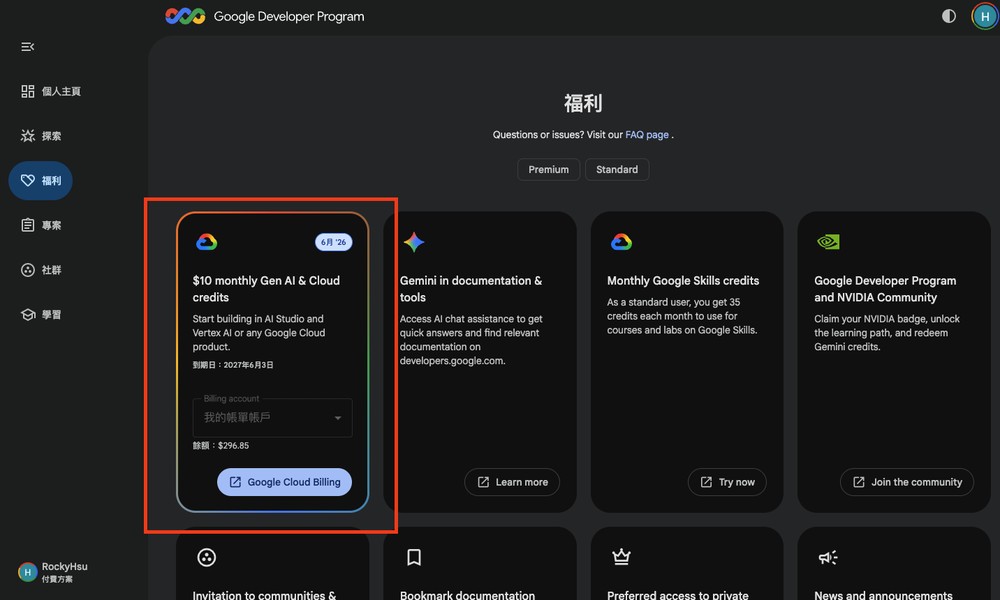Click the 付費方案 label under RockyHsu
Viewport: 1000px width, 600px height.
tap(57, 579)
